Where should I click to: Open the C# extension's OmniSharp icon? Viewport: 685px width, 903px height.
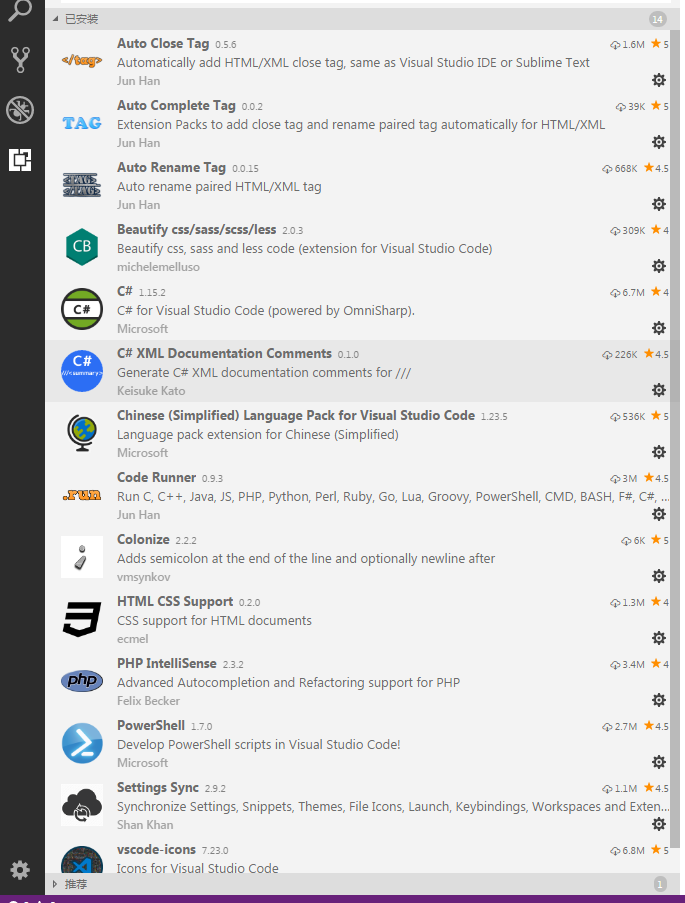tap(81, 309)
